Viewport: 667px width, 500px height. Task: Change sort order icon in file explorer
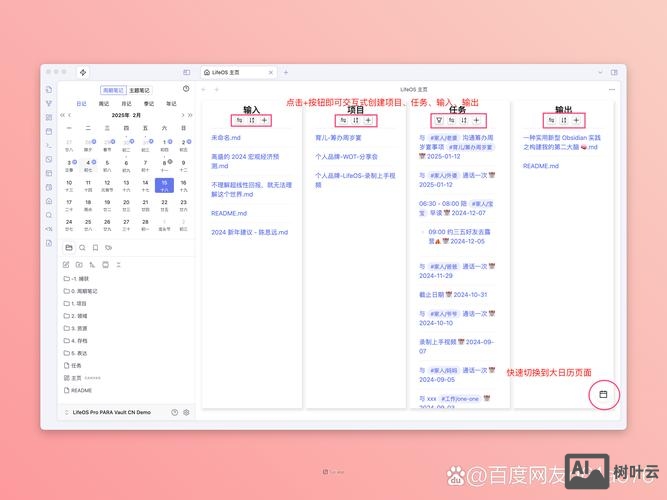coord(92,265)
